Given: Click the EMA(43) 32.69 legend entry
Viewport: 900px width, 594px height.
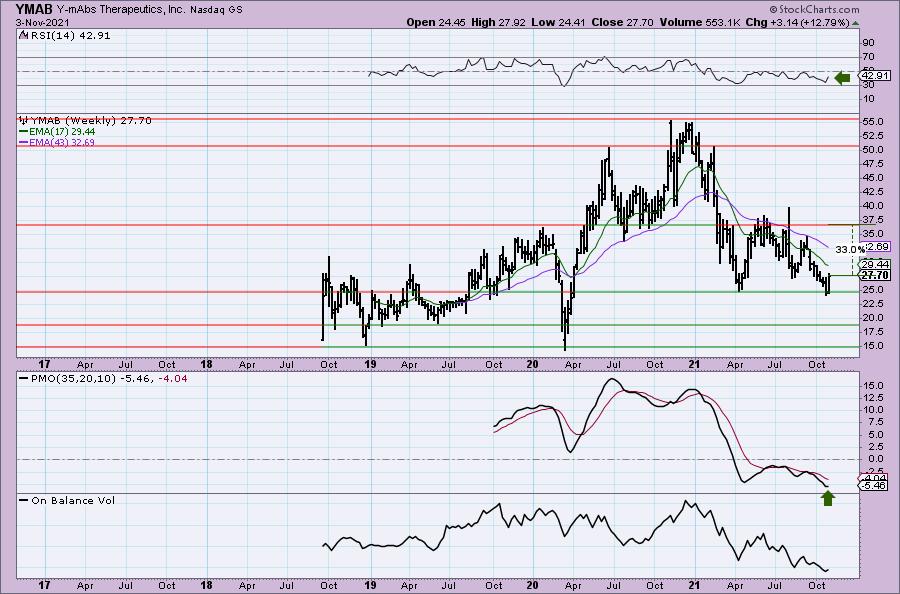Looking at the screenshot, I should [57, 142].
